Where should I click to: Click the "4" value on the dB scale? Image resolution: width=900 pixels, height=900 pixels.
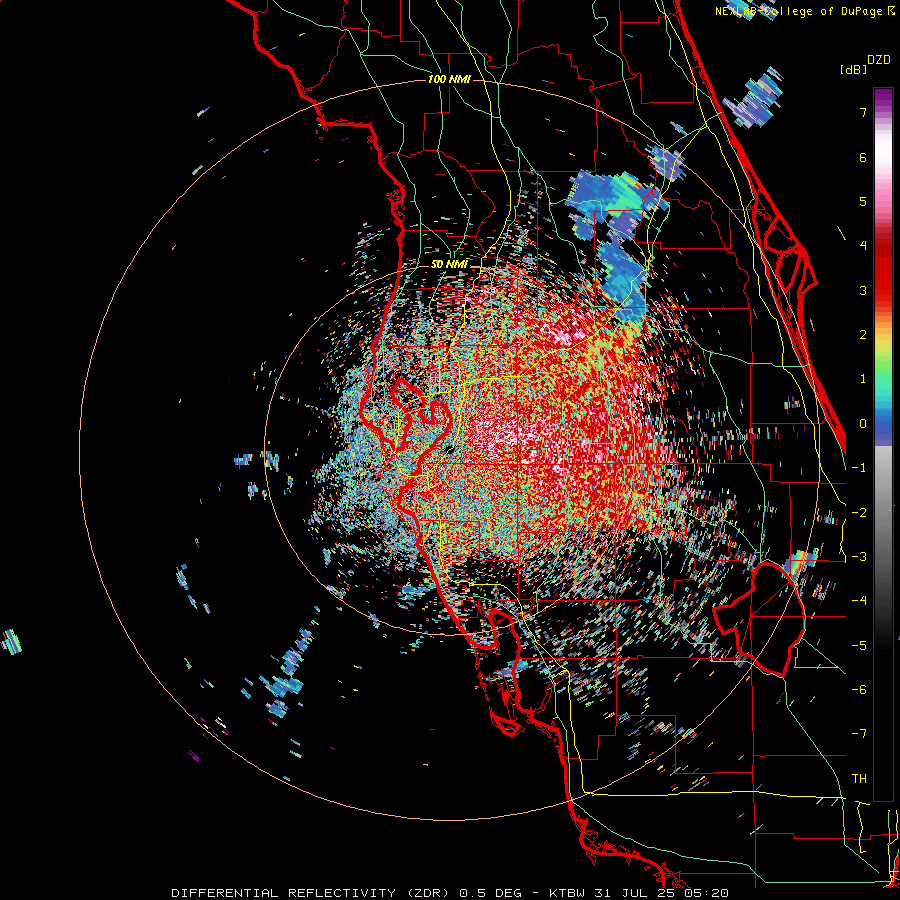pos(863,246)
